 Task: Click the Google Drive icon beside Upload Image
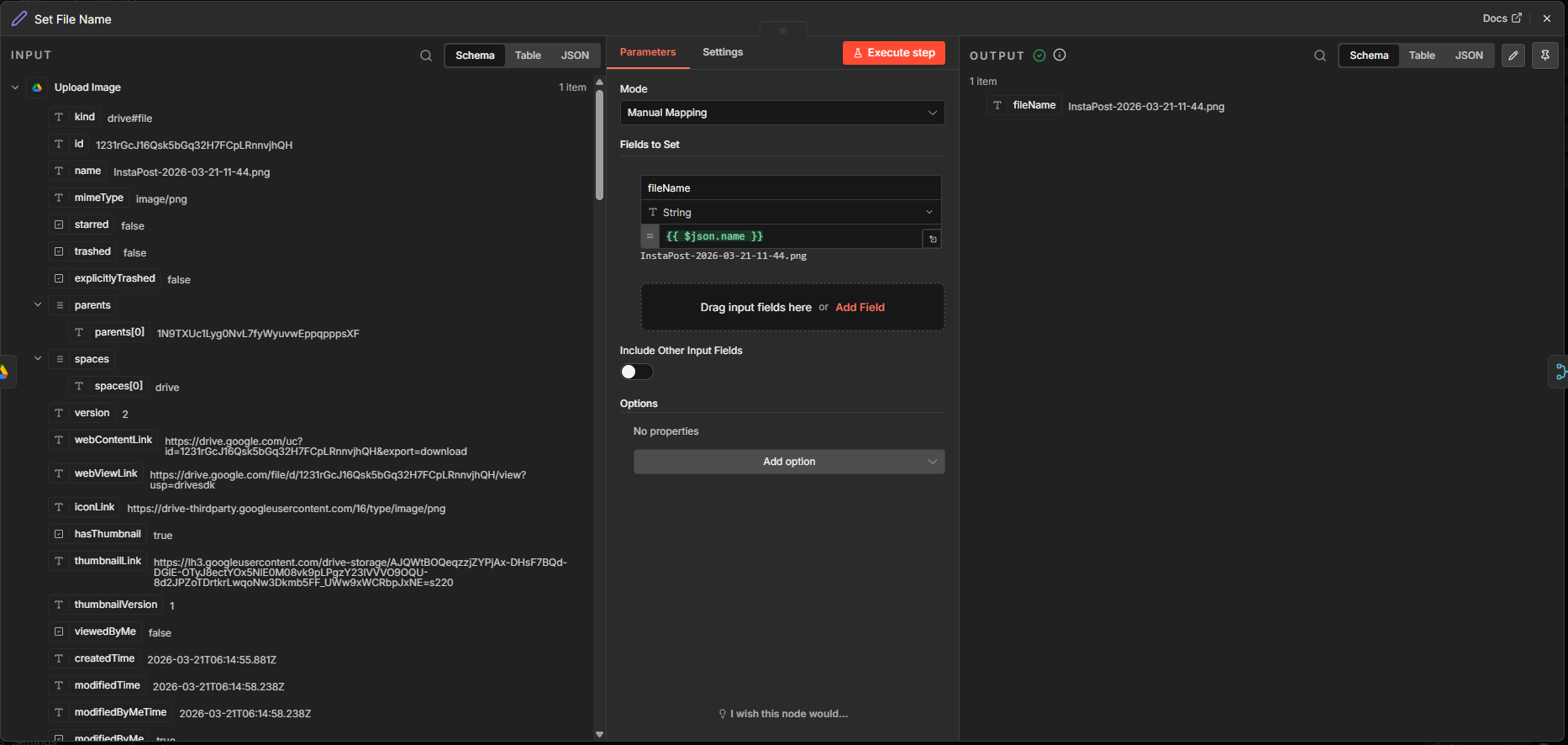tap(37, 87)
